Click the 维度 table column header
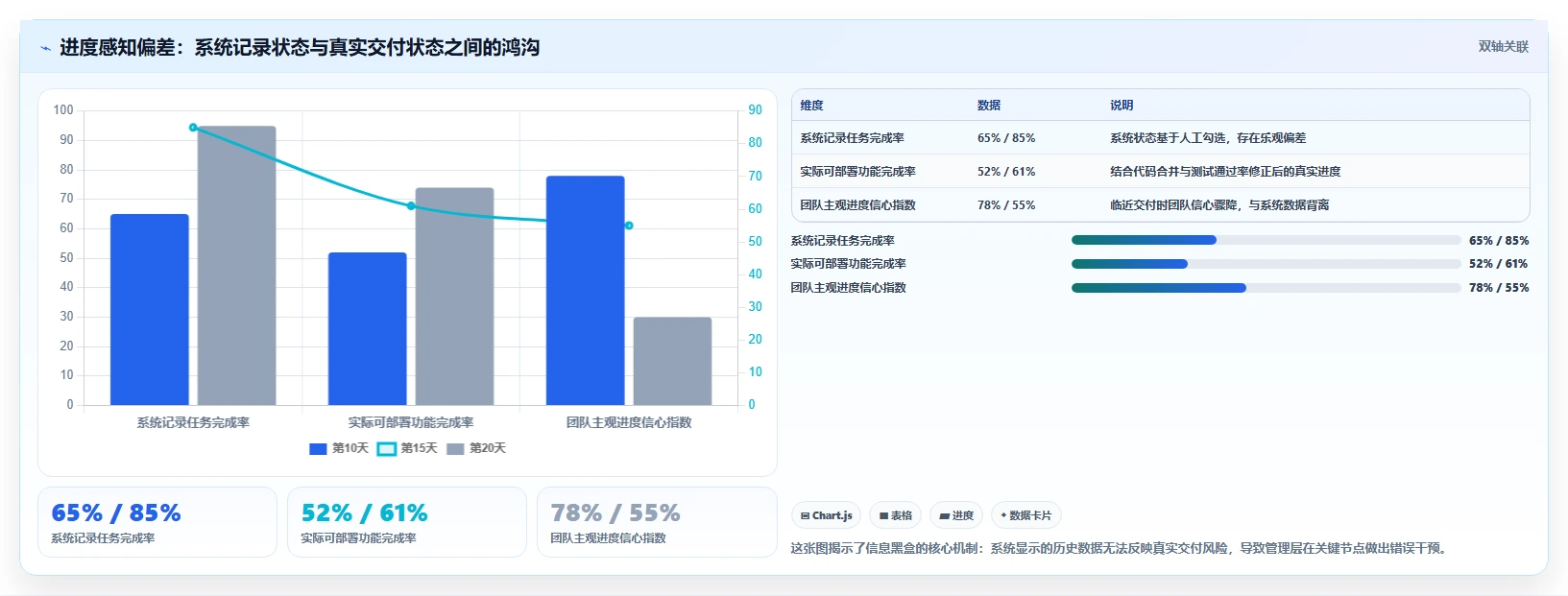1568x596 pixels. point(812,106)
